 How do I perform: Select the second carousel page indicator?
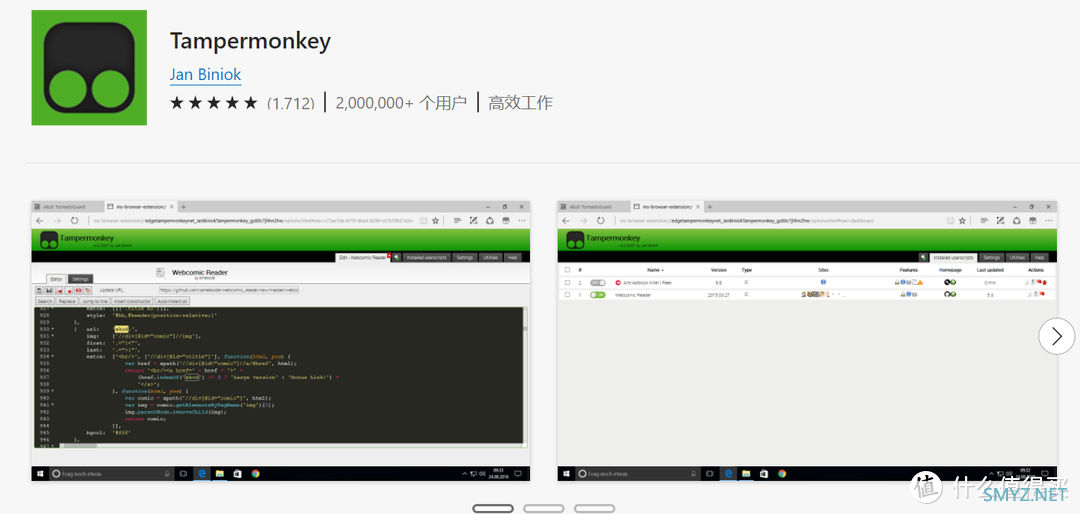coord(543,508)
